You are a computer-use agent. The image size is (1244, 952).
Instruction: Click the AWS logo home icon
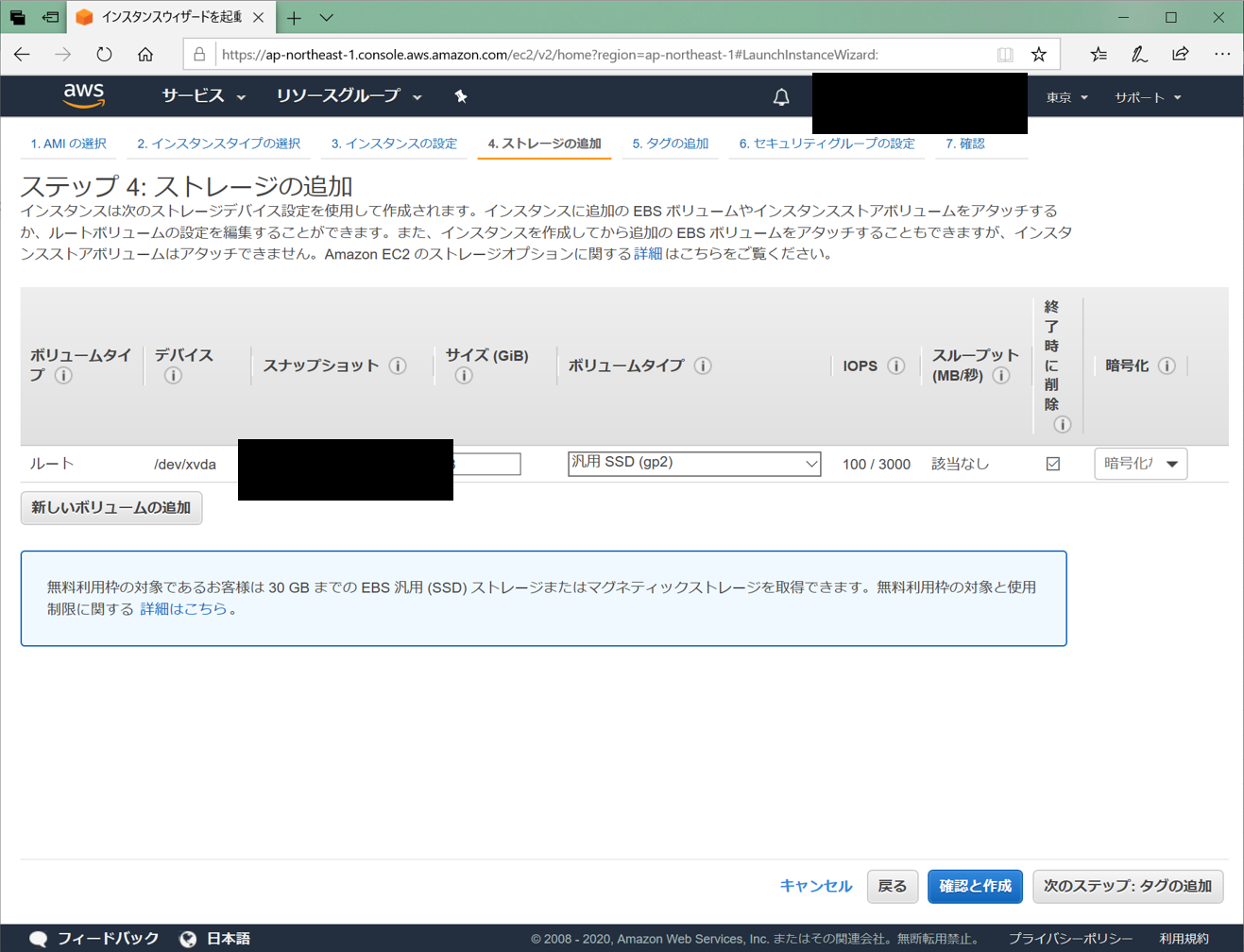83,95
